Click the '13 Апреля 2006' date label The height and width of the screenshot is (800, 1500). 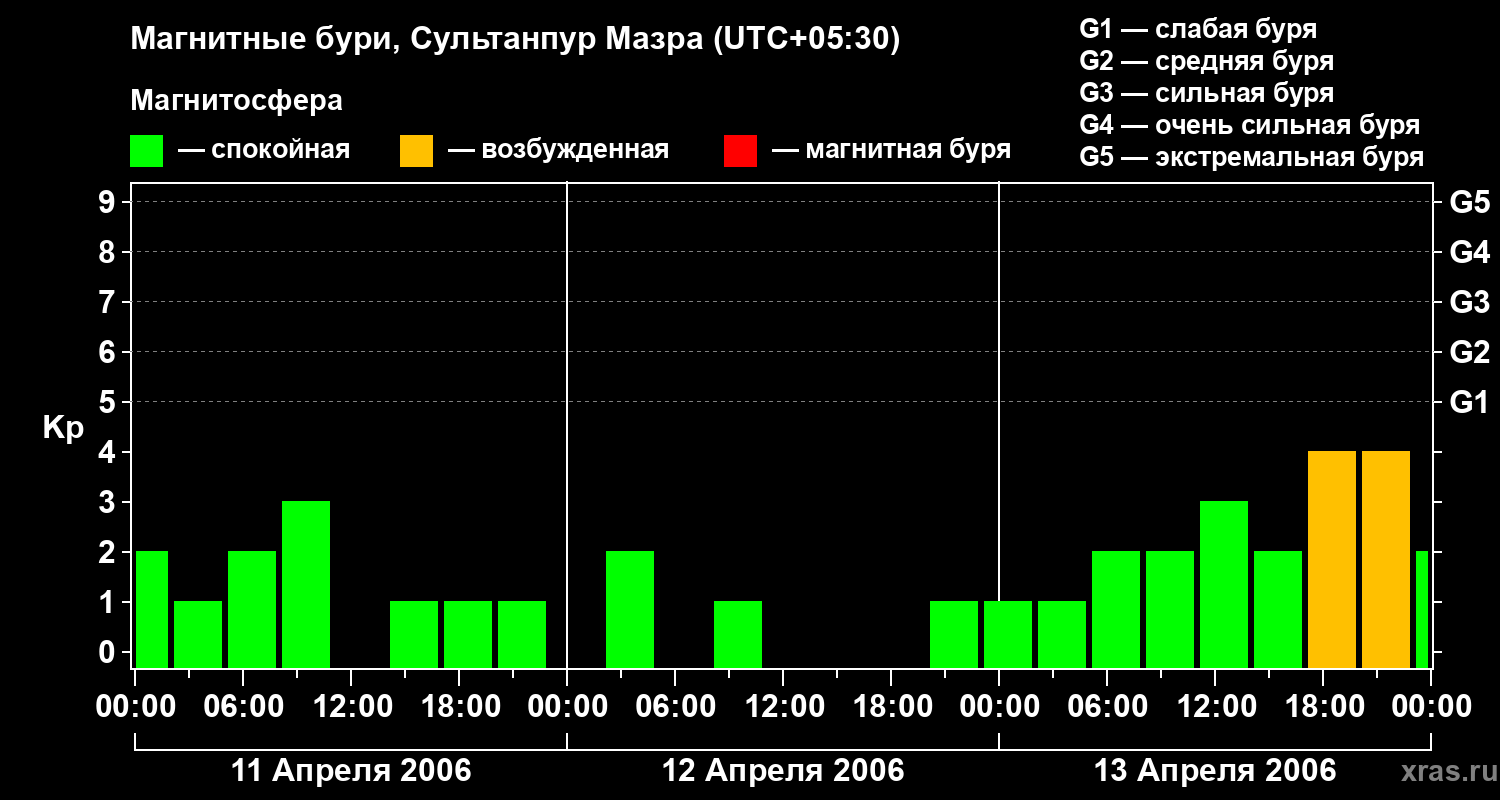[1215, 771]
